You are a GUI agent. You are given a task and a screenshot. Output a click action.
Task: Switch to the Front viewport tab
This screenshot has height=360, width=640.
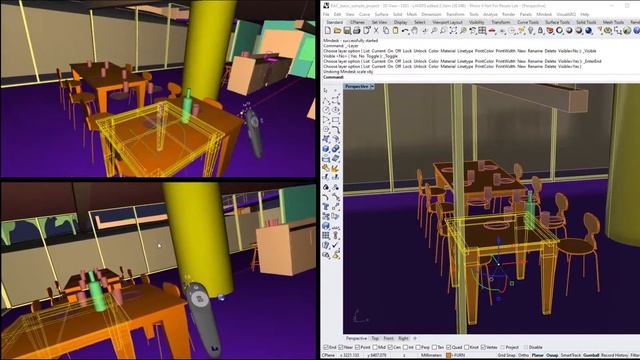click(x=389, y=338)
